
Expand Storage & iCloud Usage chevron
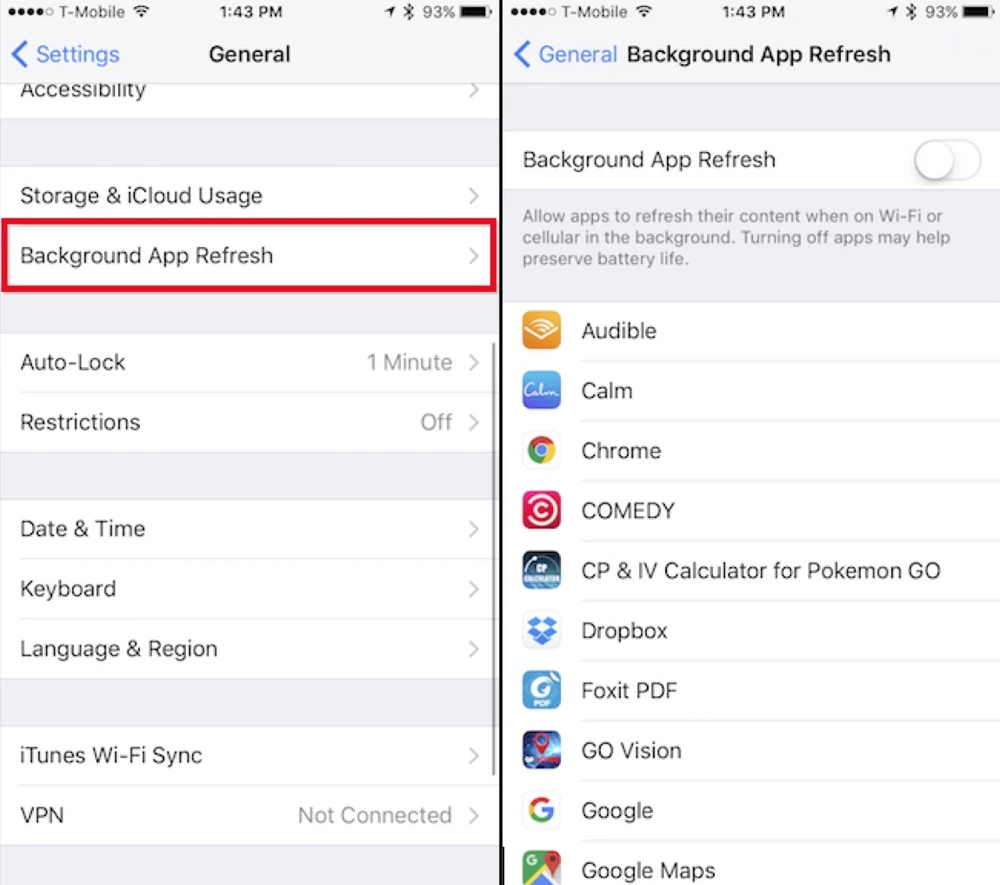[x=473, y=196]
